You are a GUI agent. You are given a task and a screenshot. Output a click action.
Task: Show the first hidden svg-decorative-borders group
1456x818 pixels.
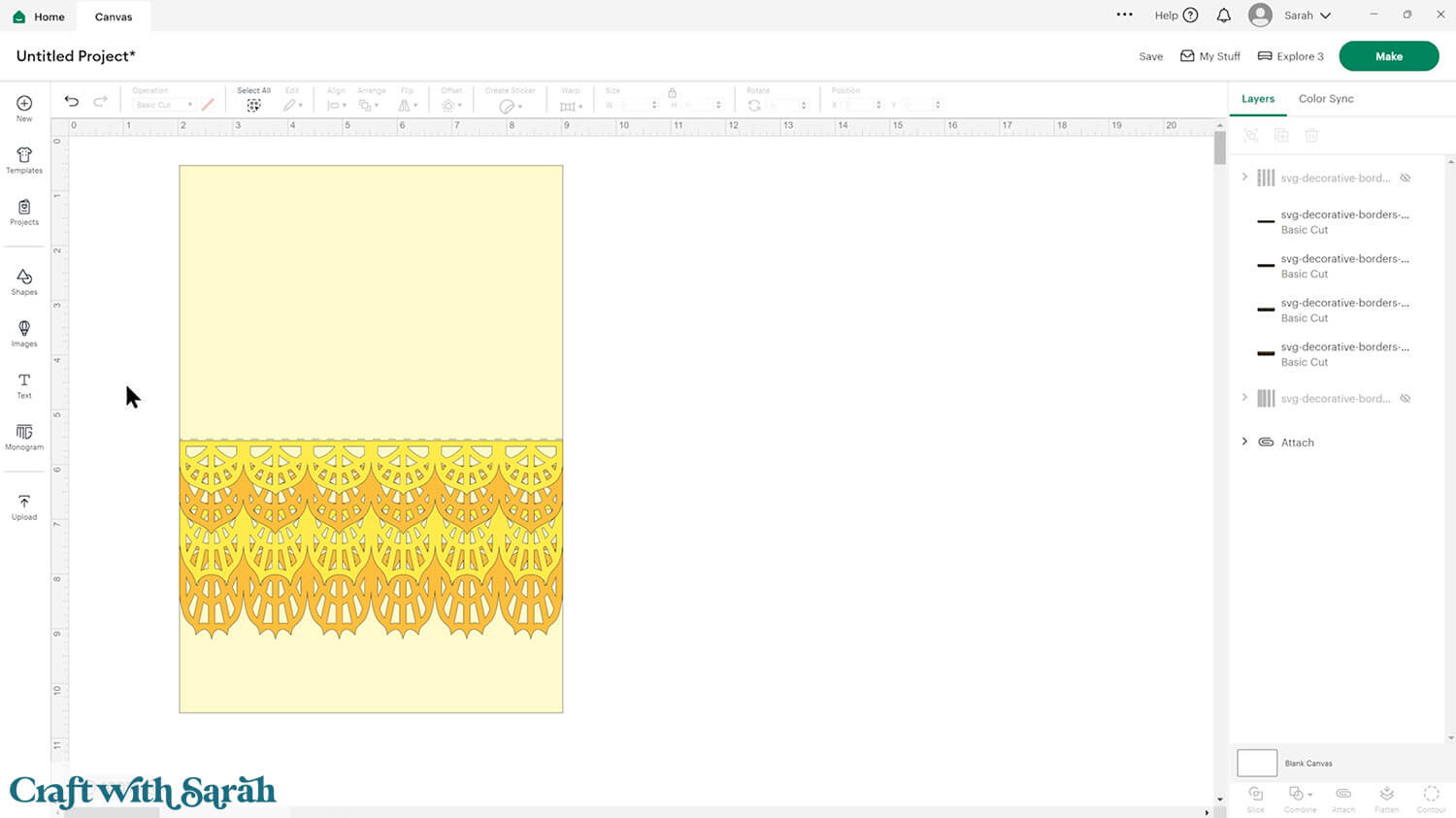click(1405, 179)
